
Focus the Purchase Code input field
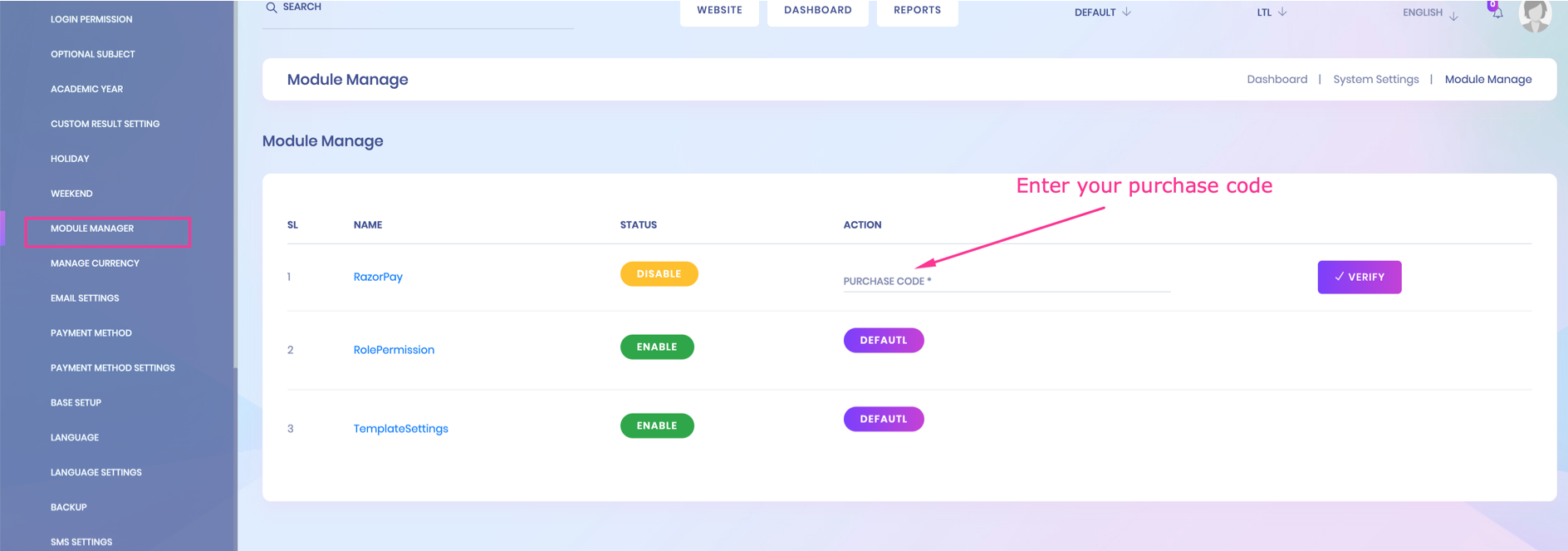(x=1007, y=281)
